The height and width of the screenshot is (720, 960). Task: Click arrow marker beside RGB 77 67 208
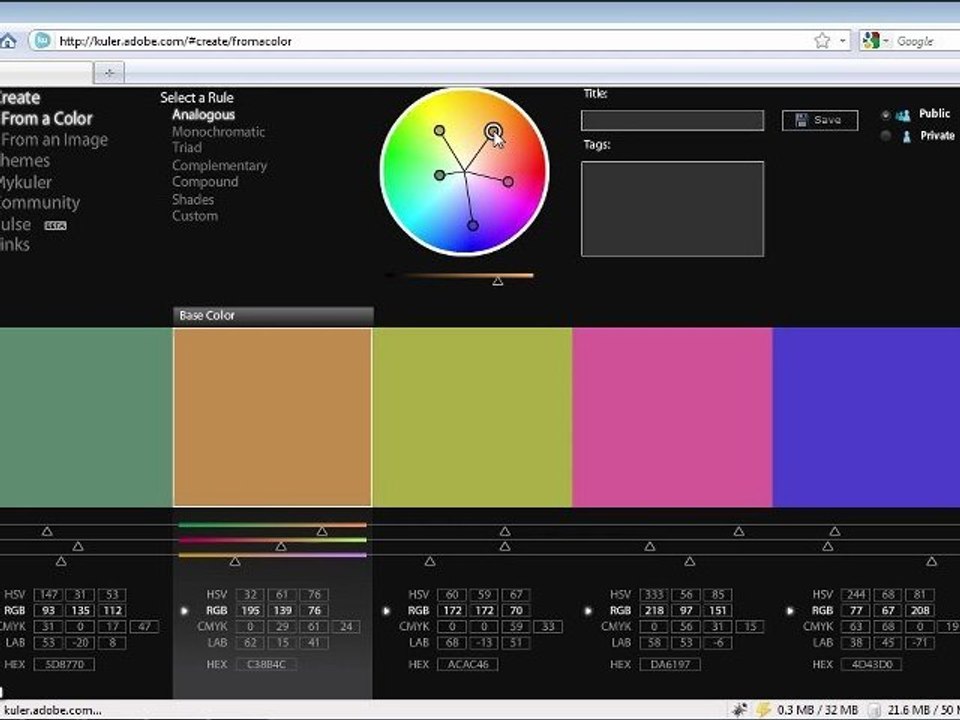pos(790,610)
